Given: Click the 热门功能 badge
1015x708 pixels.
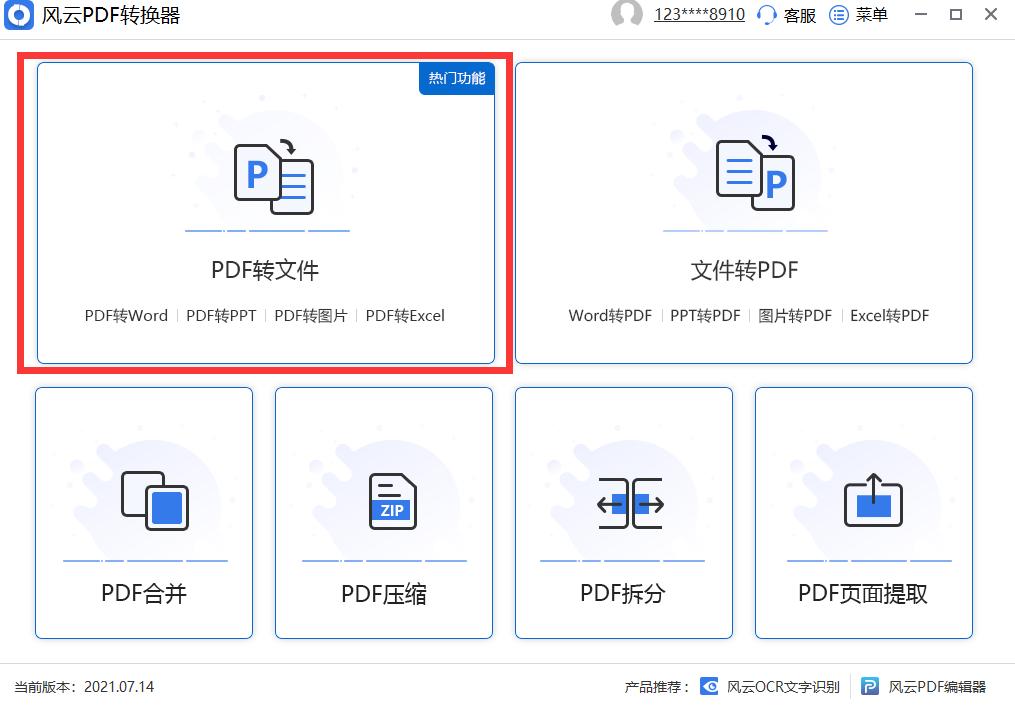Looking at the screenshot, I should tap(456, 78).
